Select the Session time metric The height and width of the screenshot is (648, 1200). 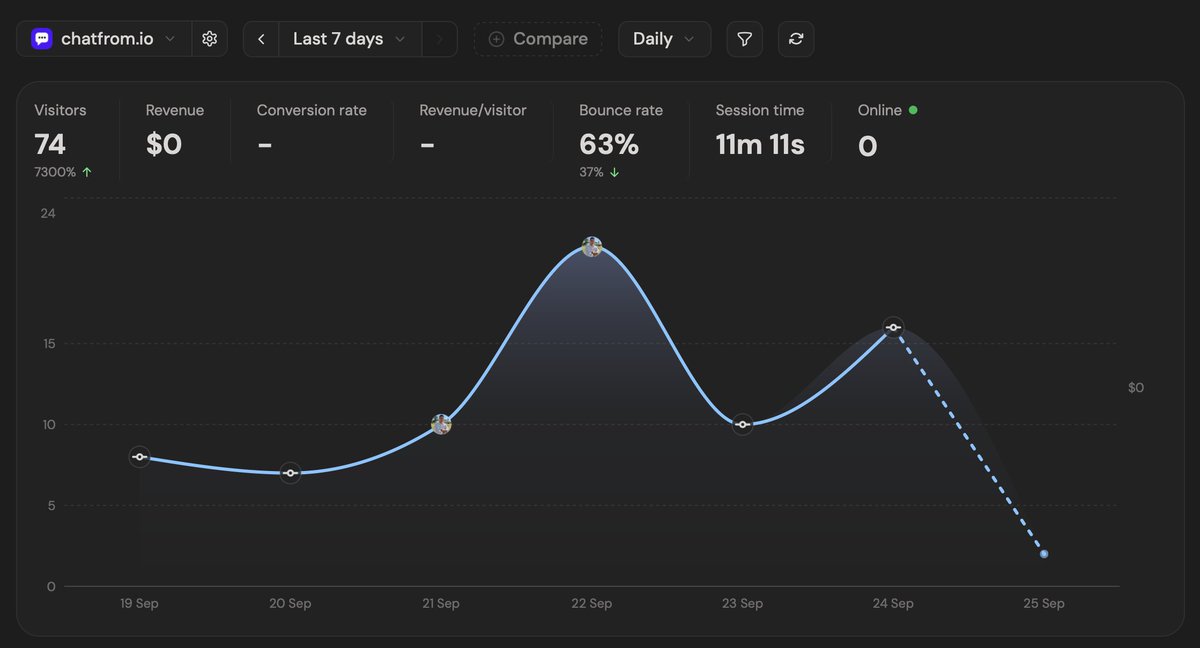click(x=760, y=130)
